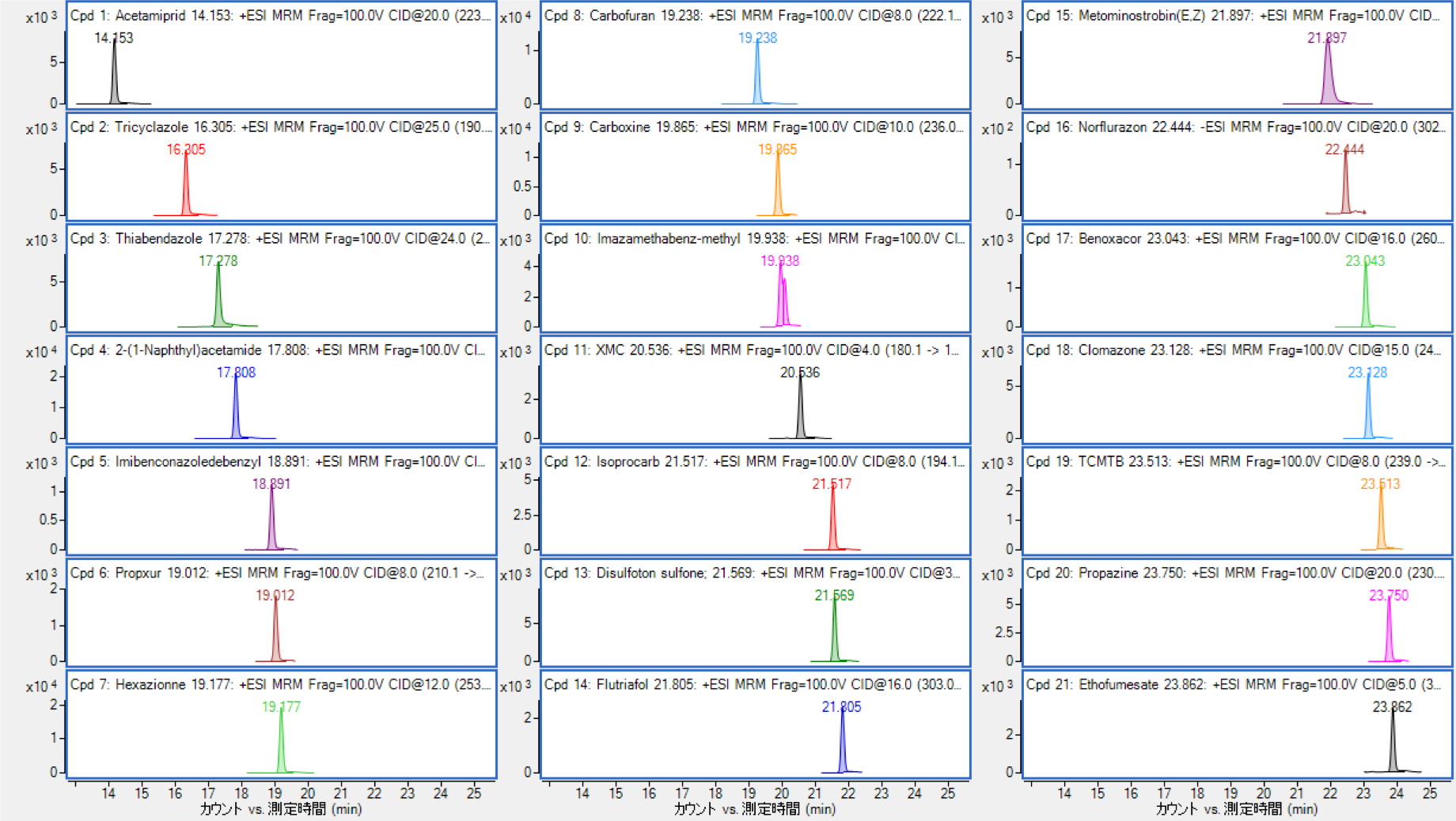1456x821 pixels.
Task: Click the Cpd 7 Hexazinone title text
Action: pos(281,685)
